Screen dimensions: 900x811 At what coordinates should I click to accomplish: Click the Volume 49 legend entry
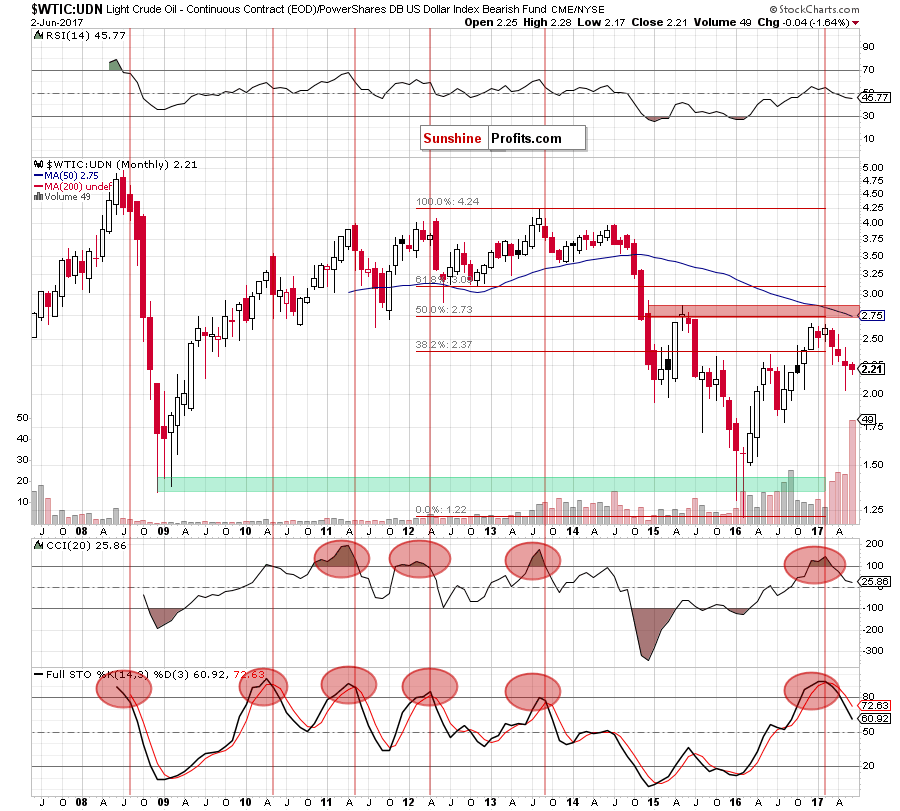[63, 196]
